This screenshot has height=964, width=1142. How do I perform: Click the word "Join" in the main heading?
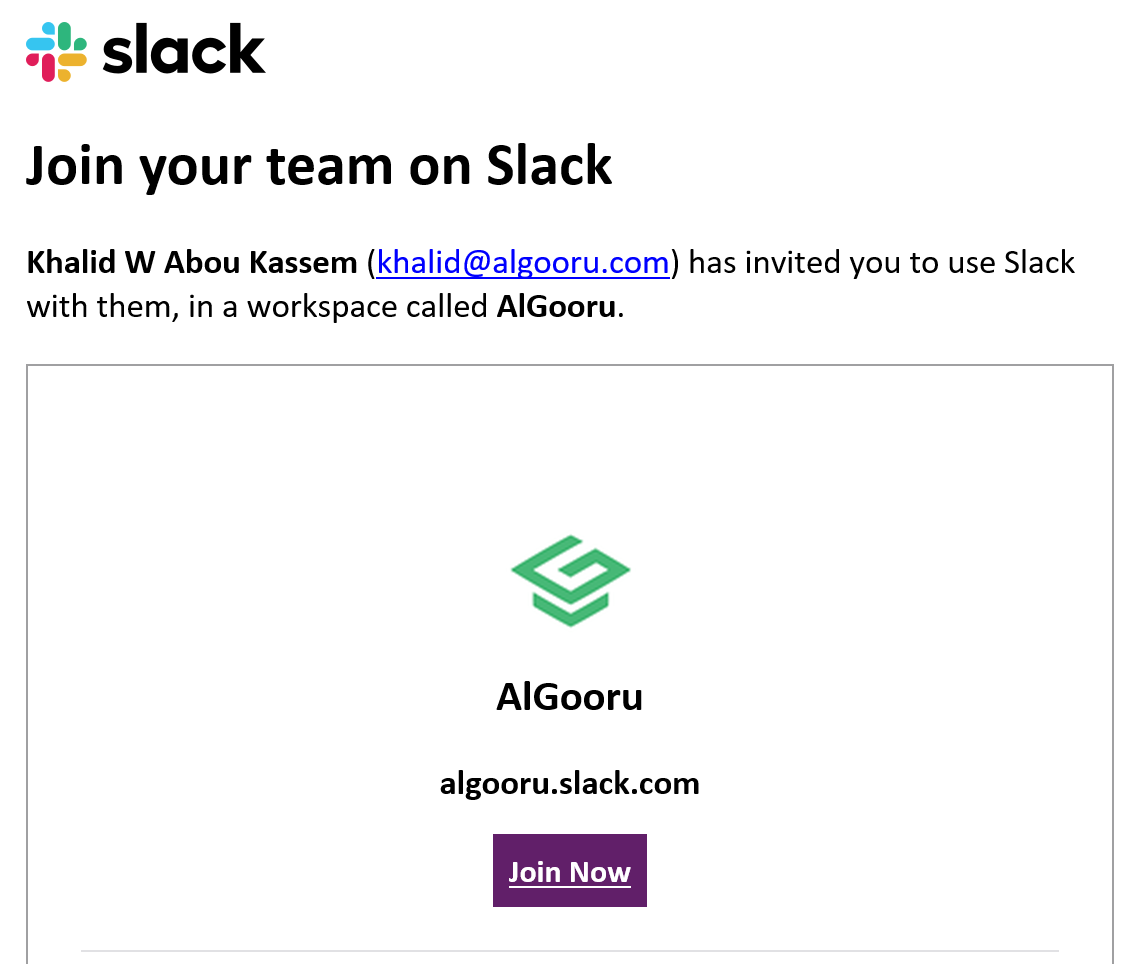pyautogui.click(x=73, y=165)
